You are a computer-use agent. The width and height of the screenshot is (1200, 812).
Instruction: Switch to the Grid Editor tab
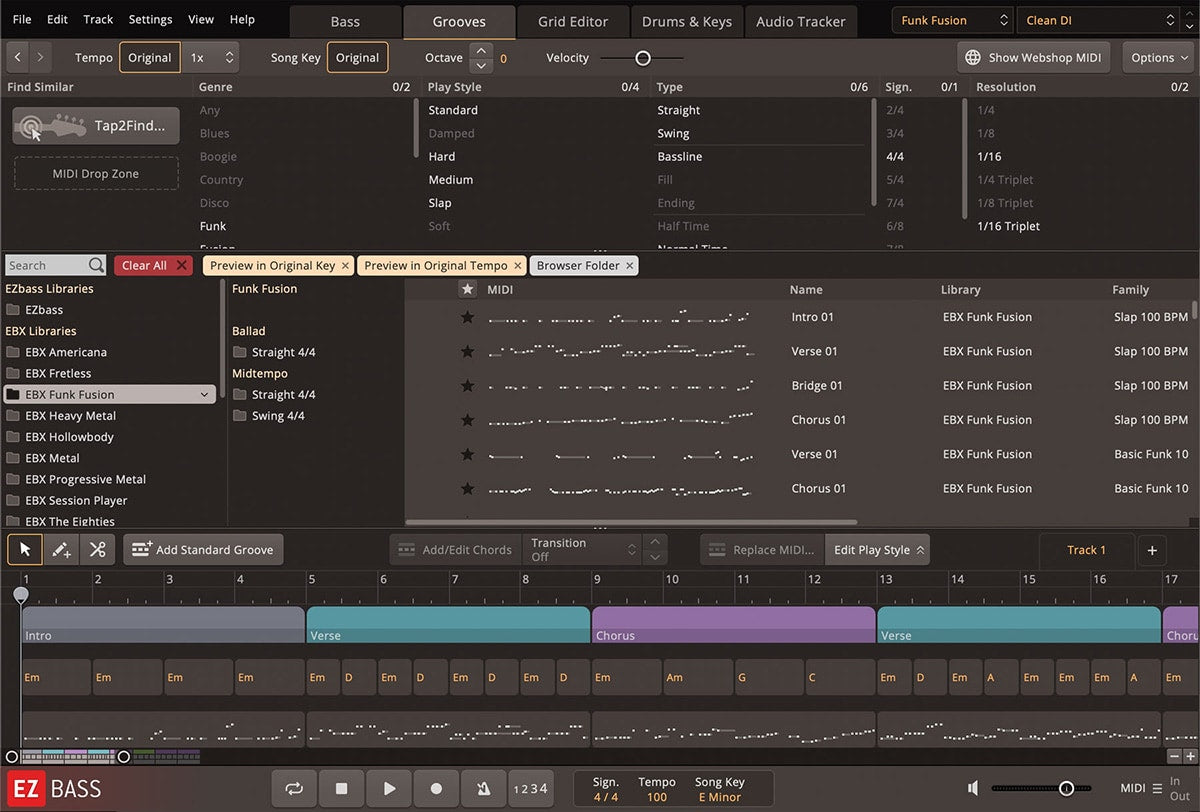pos(573,21)
